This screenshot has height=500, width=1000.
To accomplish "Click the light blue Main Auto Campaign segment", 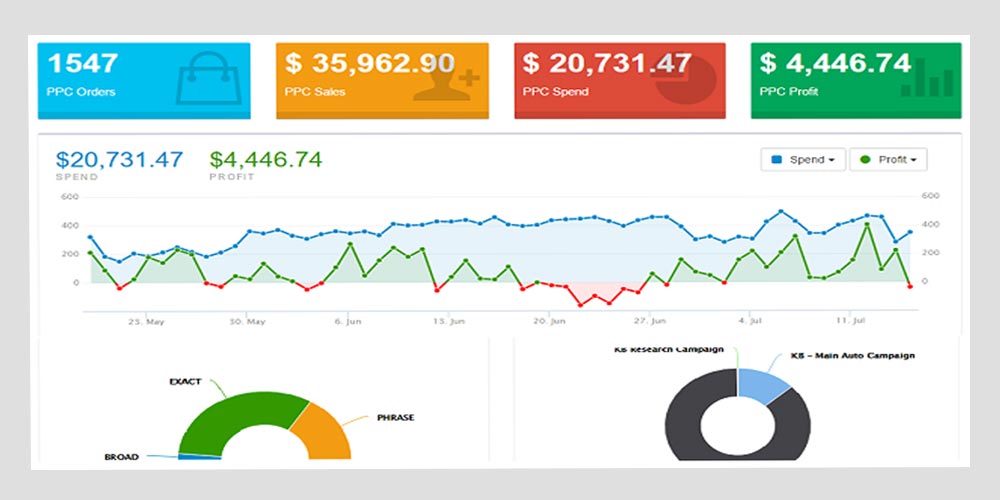I will (x=762, y=383).
